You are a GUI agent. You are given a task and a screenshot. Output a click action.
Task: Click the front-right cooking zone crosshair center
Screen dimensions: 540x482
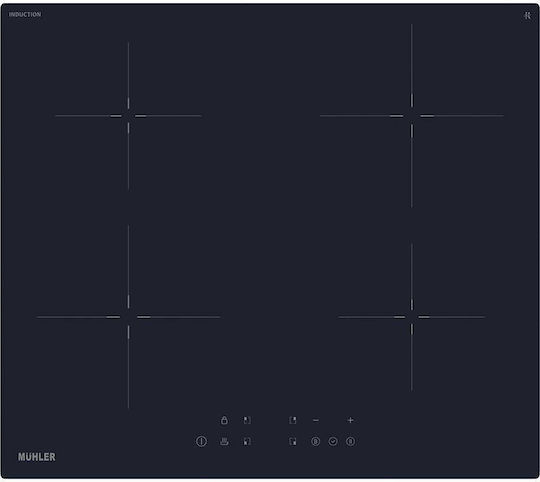pyautogui.click(x=412, y=317)
